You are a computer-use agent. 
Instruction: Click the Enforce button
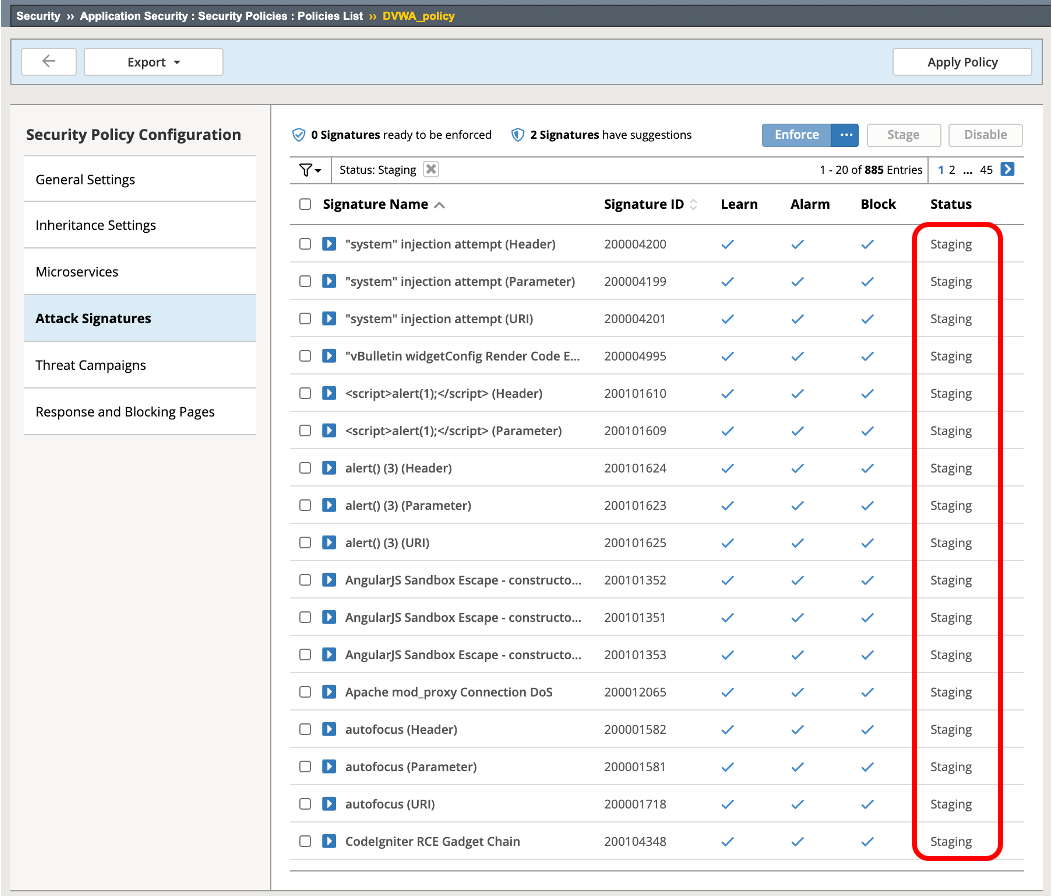[796, 135]
